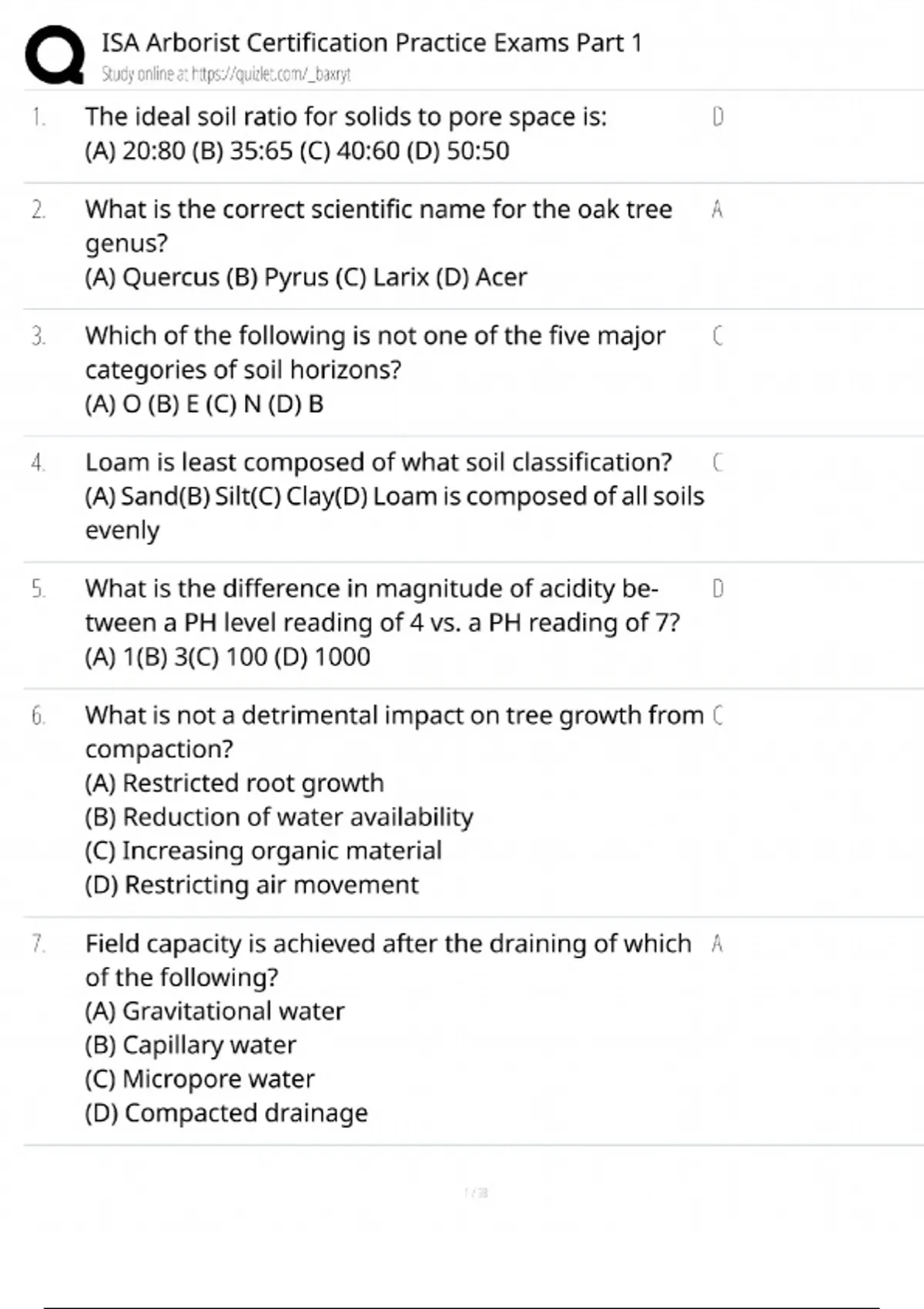Click answer letter A for field capacity question
The height and width of the screenshot is (1309, 924).
[x=717, y=944]
